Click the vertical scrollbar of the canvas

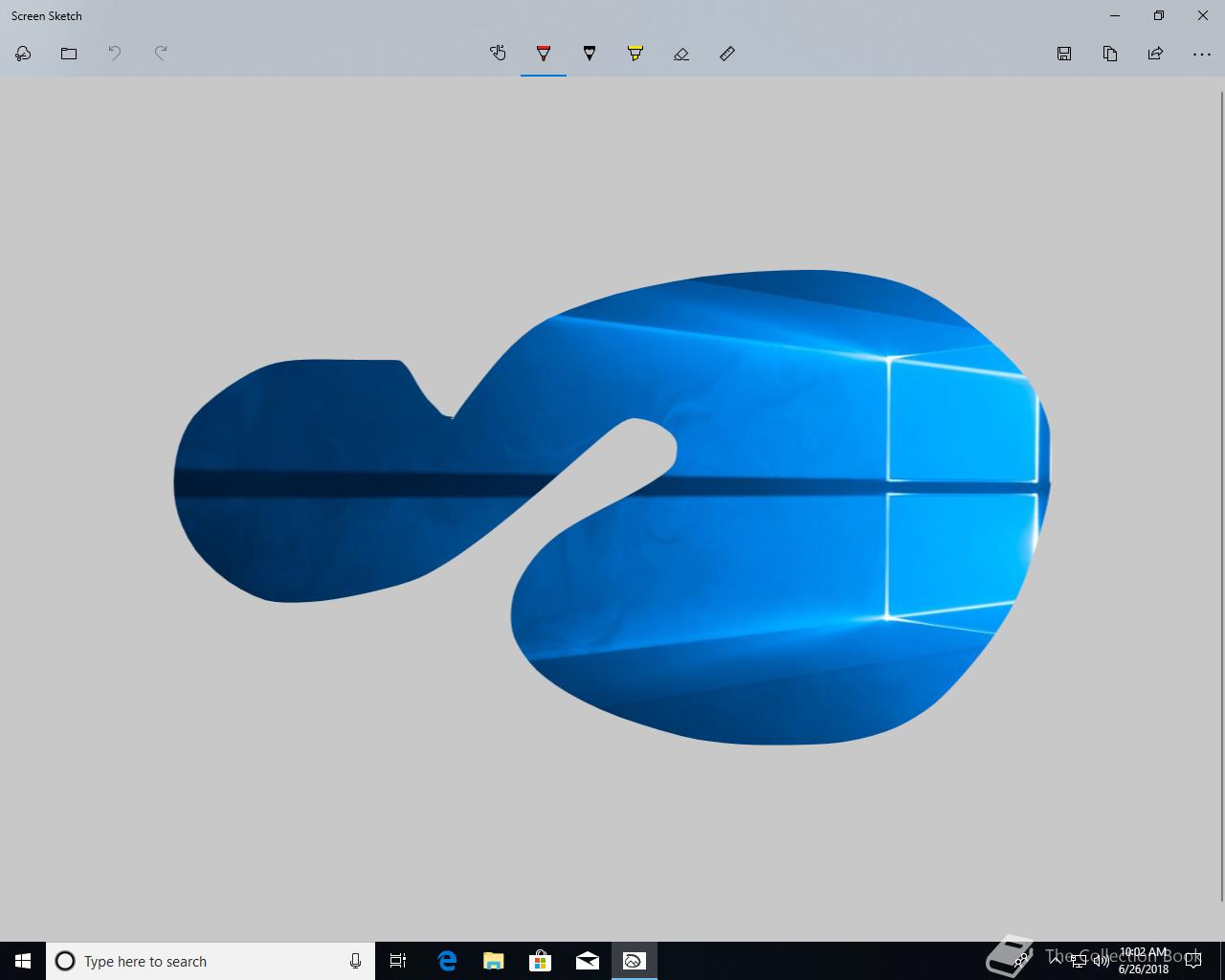[1221, 496]
